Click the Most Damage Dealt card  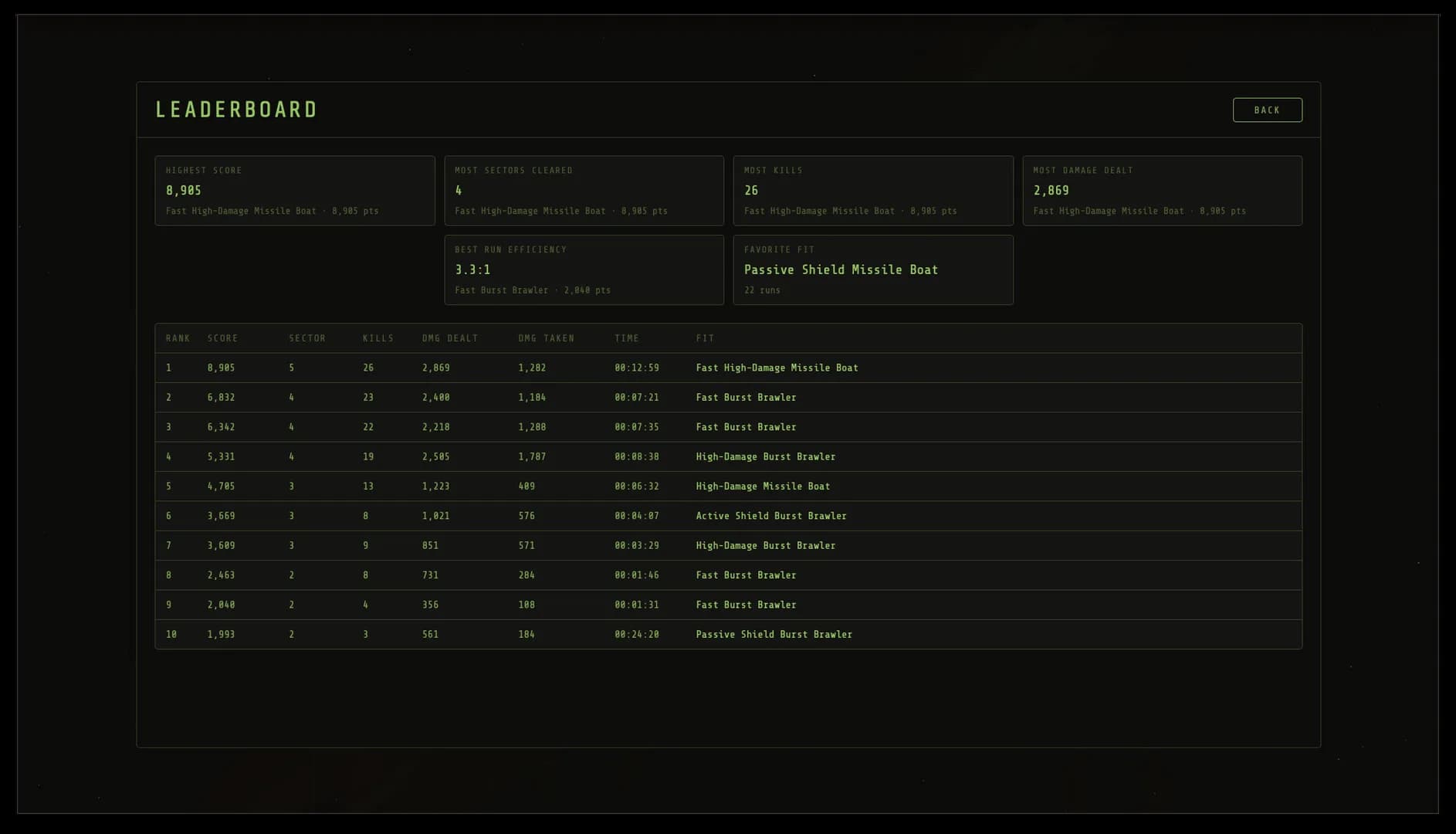[1162, 191]
